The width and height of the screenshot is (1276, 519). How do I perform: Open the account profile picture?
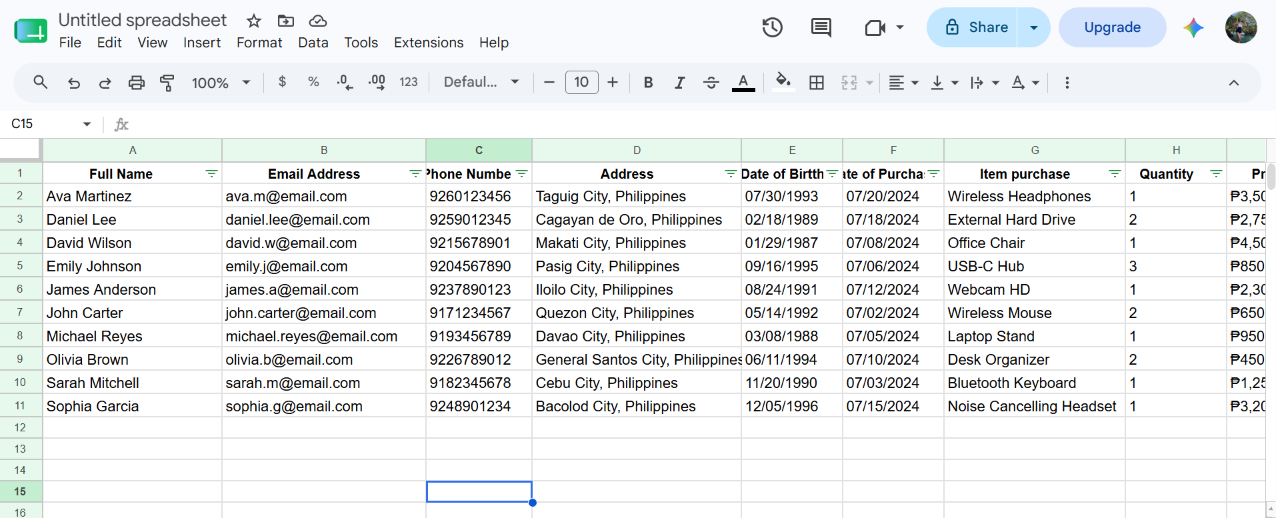[1241, 27]
